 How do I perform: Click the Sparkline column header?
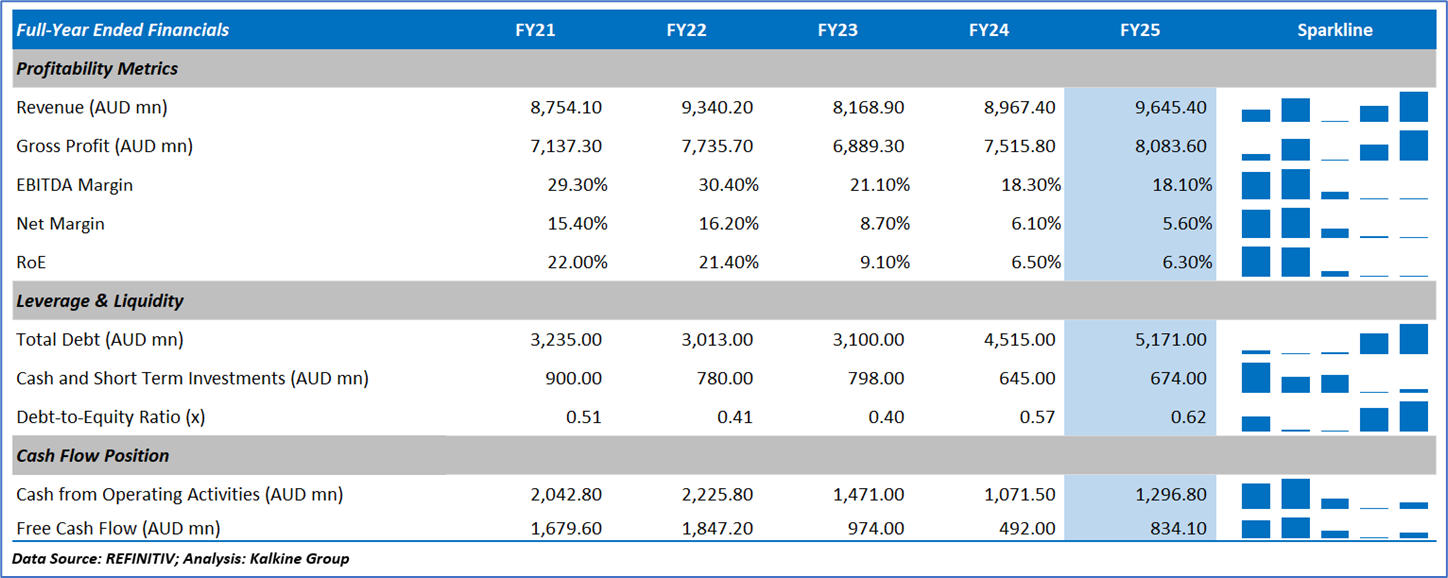coord(1334,30)
